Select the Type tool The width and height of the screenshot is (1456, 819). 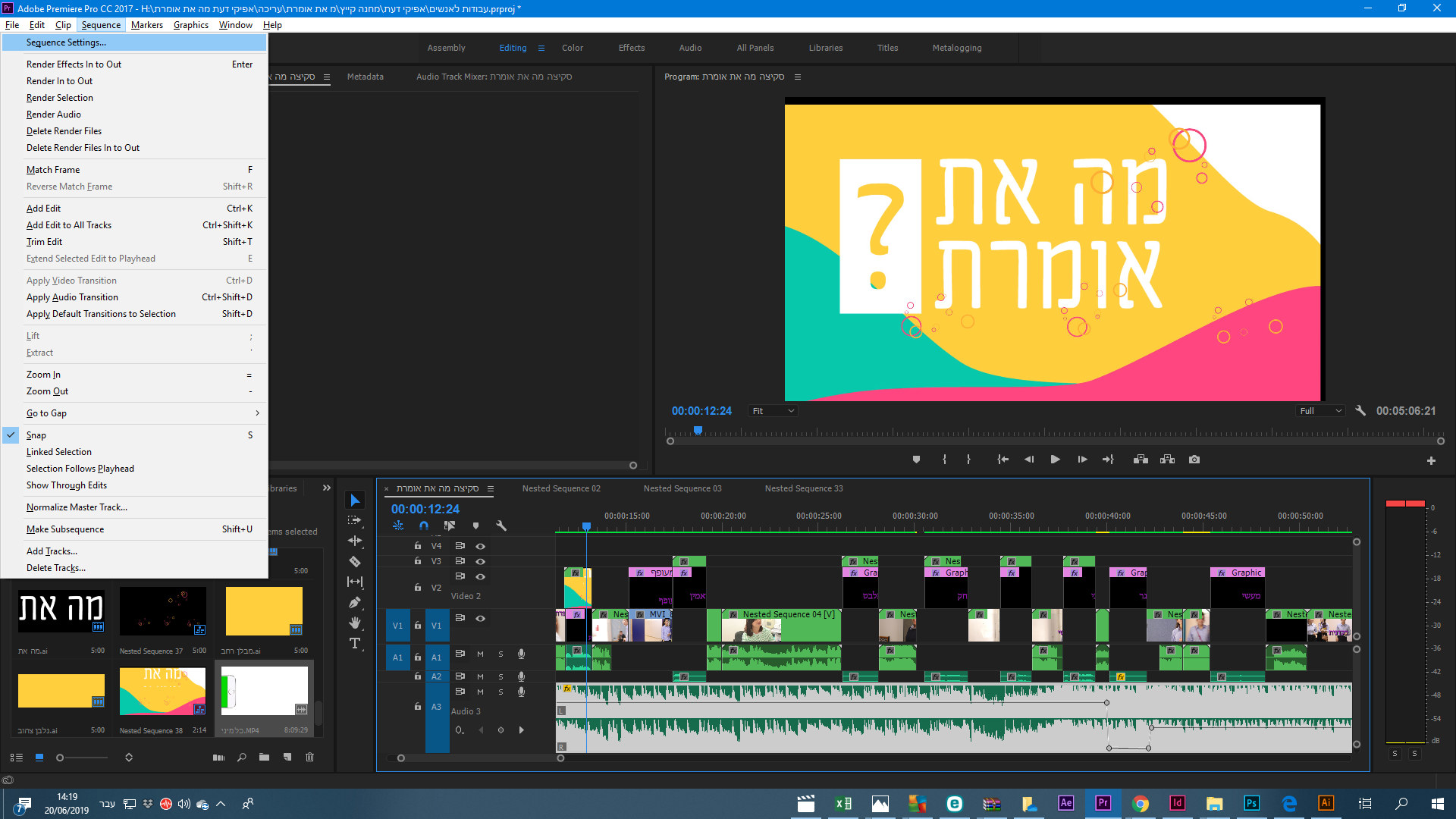click(354, 643)
